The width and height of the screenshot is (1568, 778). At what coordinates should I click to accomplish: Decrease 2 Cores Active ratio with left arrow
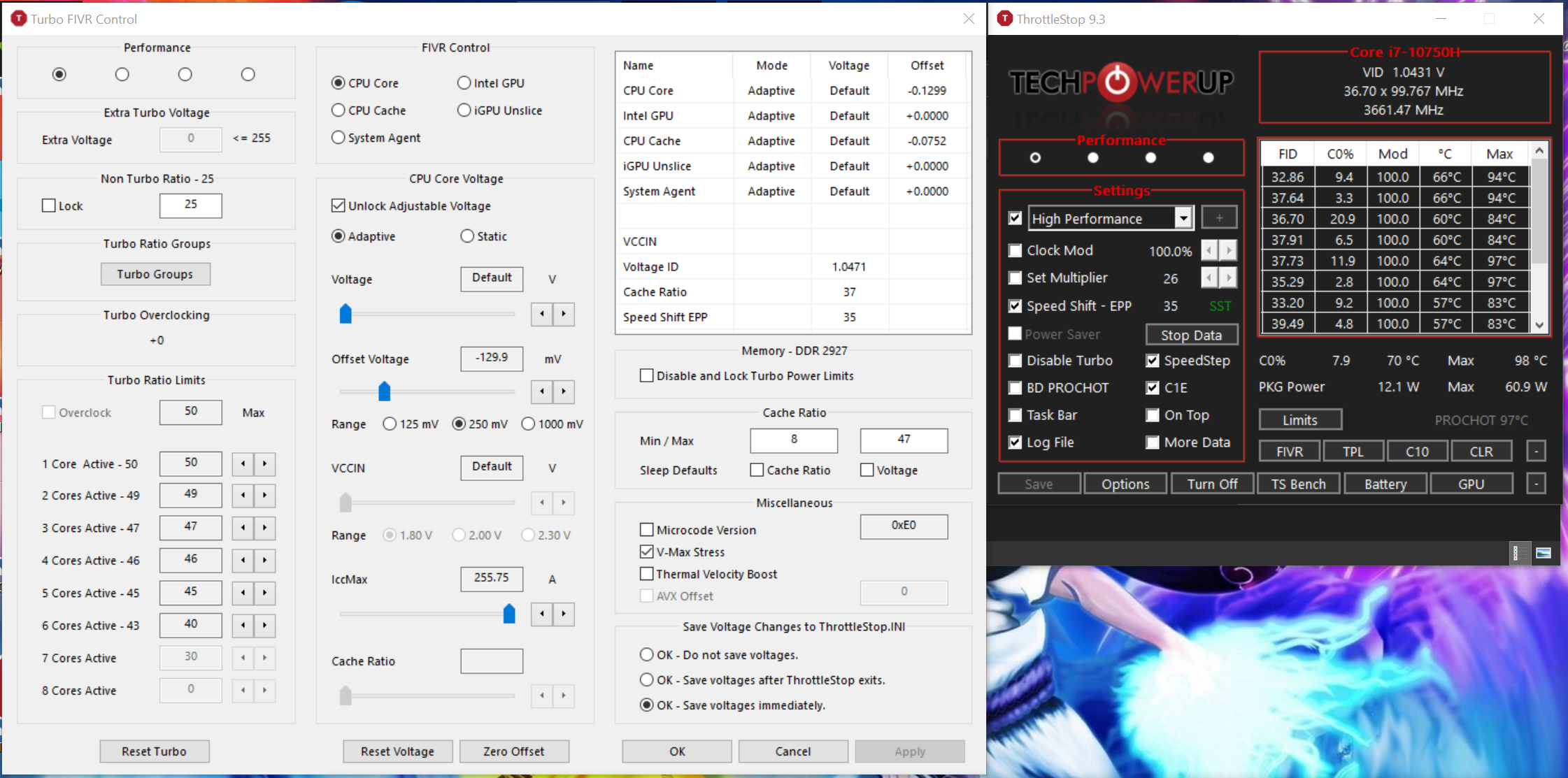(243, 495)
